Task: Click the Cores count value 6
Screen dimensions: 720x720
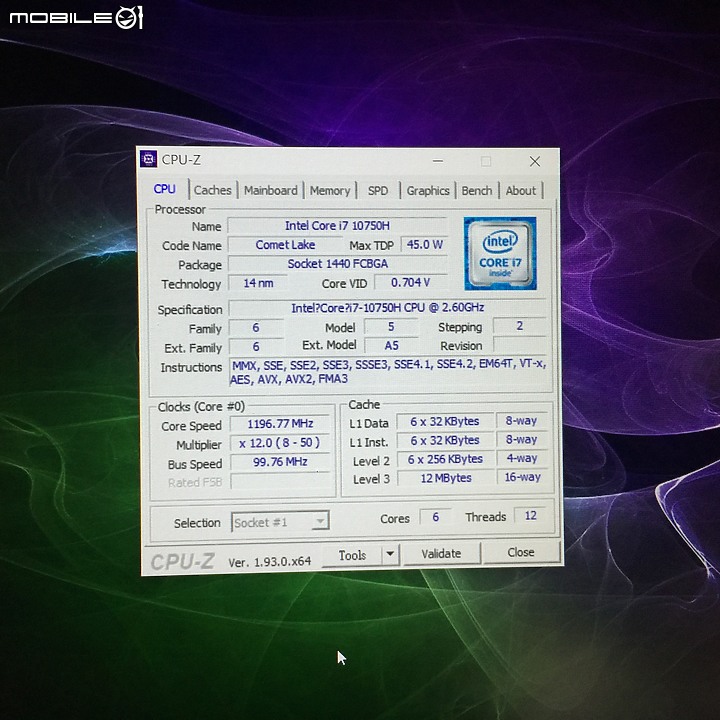Action: (x=435, y=517)
